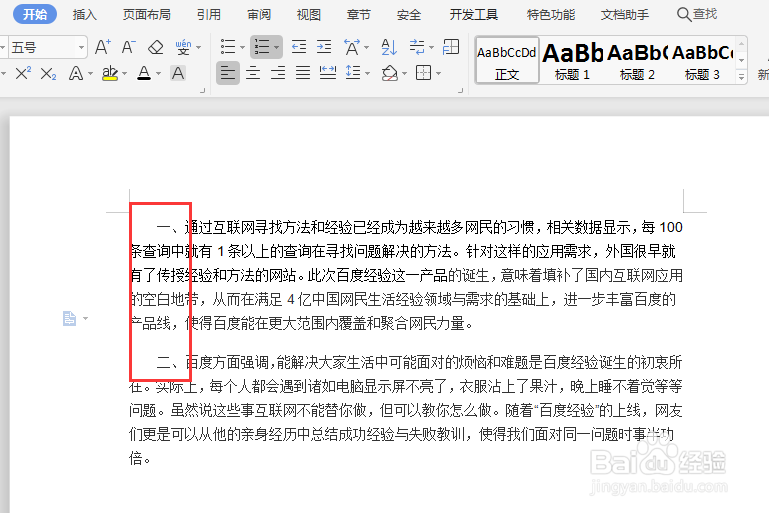Screen dimensions: 769x513
Task: Expand the paragraph layout margin dropdown arrow
Action: [85, 319]
